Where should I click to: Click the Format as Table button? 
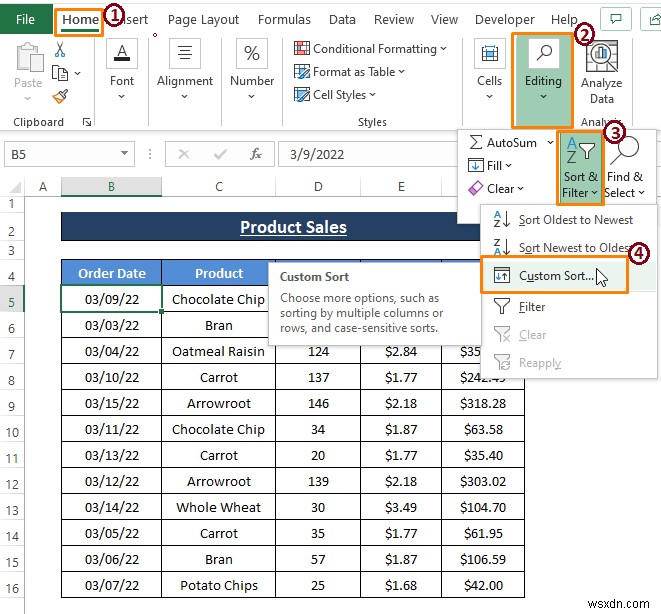pos(349,72)
